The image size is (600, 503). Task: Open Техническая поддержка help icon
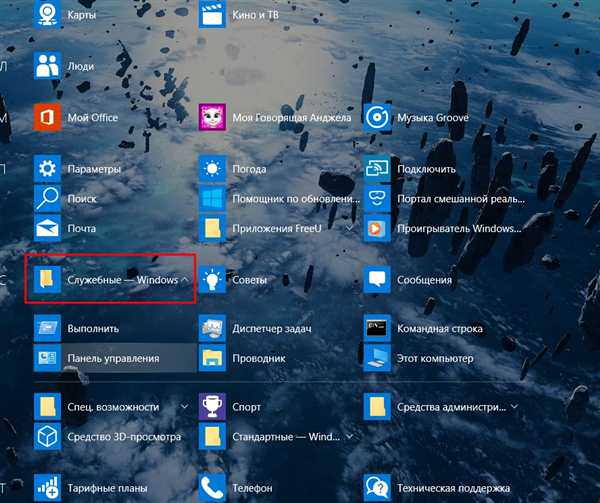click(377, 488)
